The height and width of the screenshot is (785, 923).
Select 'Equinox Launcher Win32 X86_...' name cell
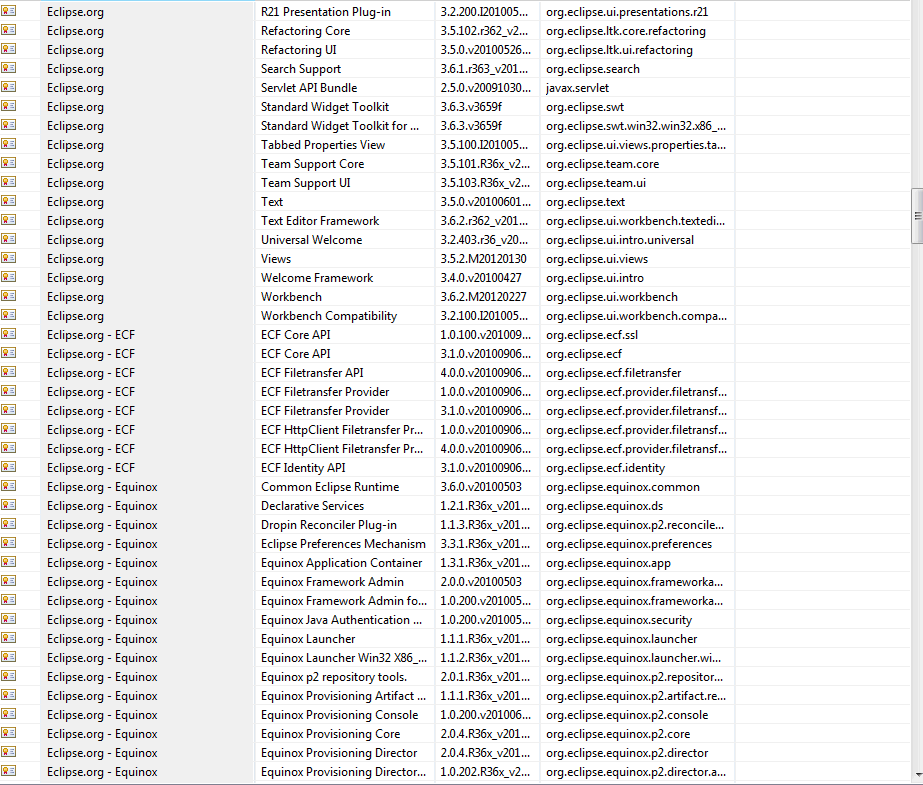click(x=344, y=658)
